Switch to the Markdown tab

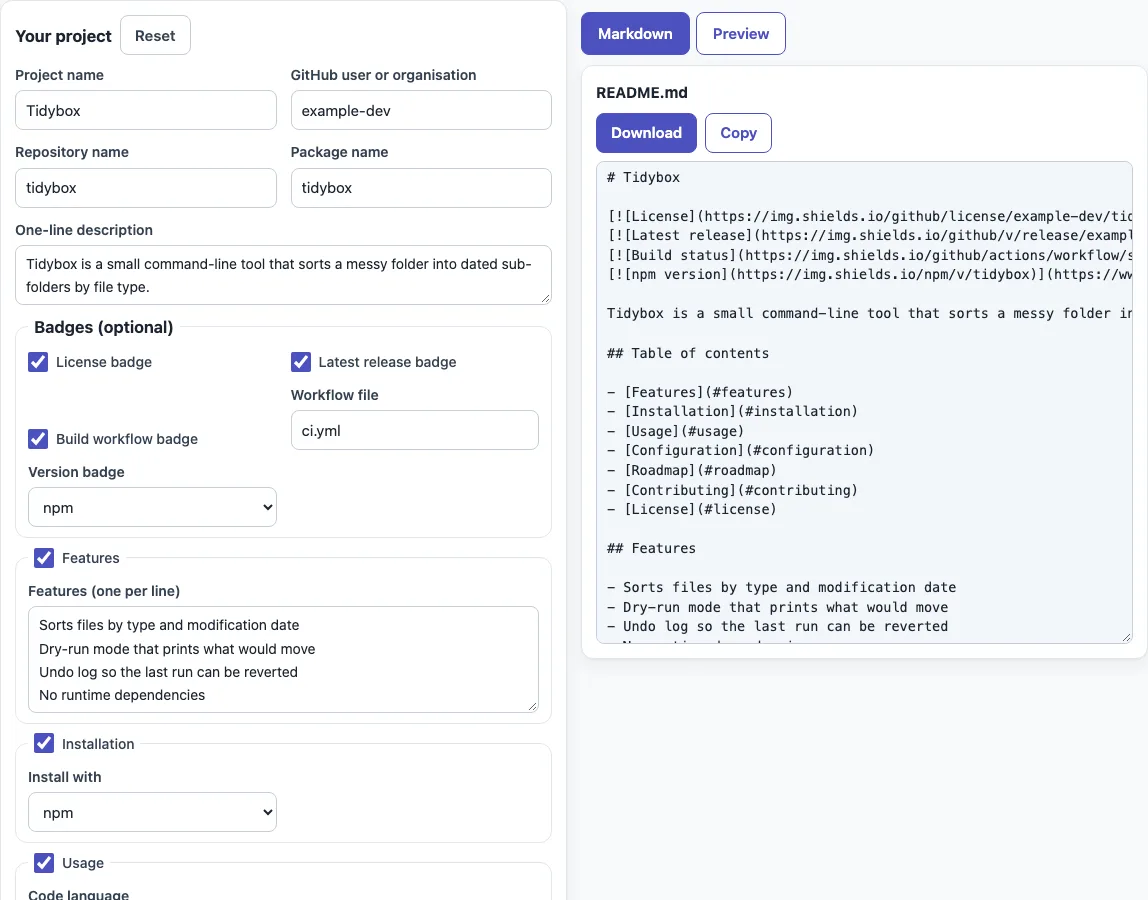[635, 34]
